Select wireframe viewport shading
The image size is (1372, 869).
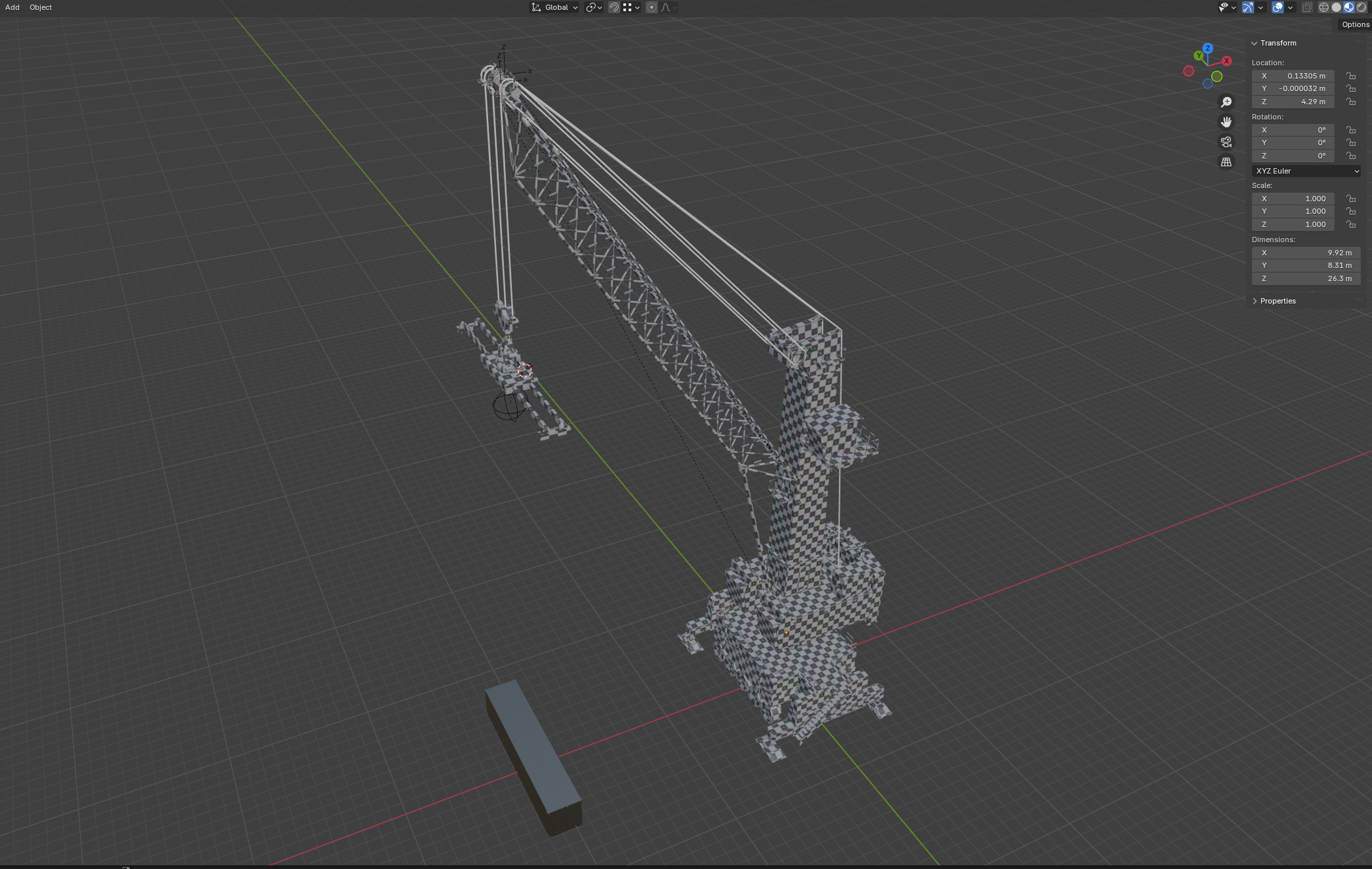(x=1323, y=7)
